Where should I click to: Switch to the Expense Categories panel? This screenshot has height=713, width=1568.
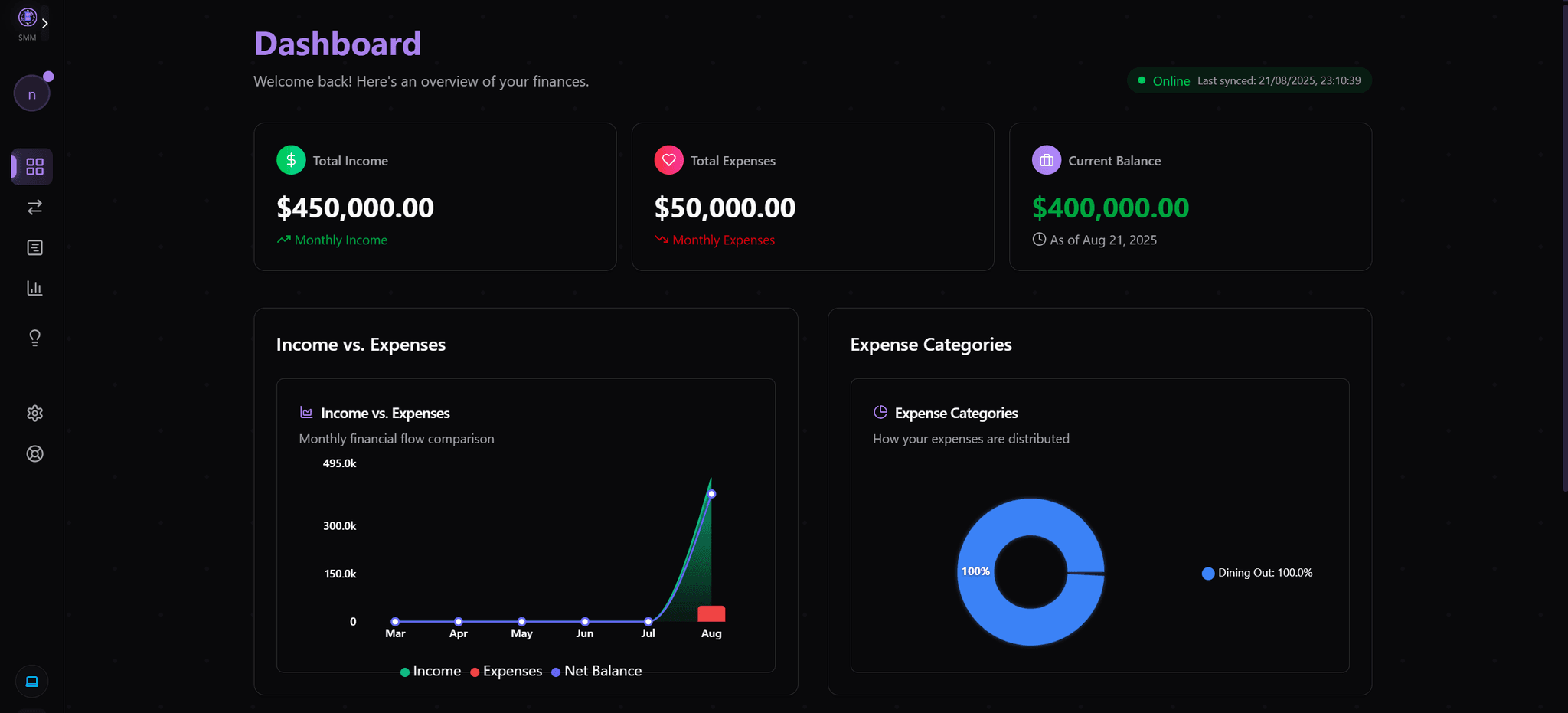[x=931, y=345]
